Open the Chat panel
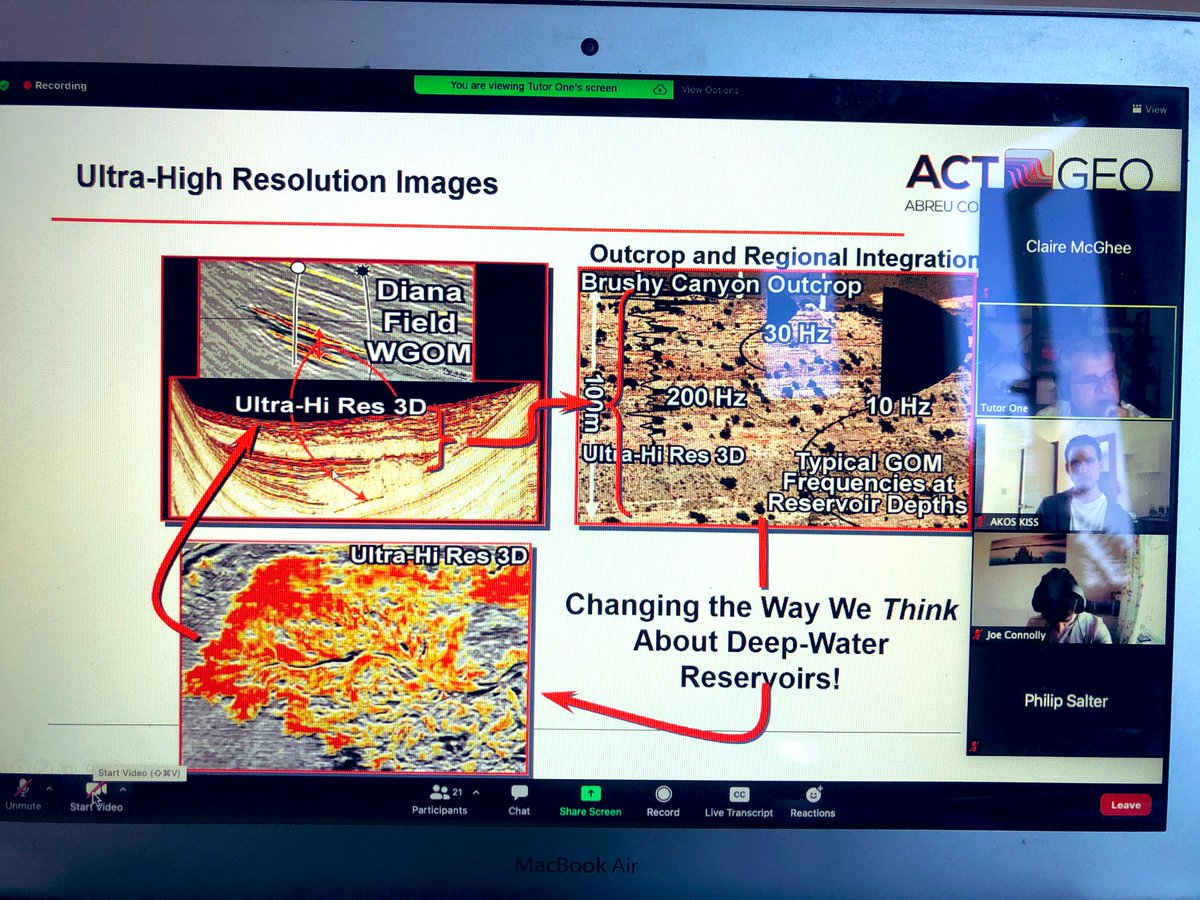 pyautogui.click(x=519, y=800)
